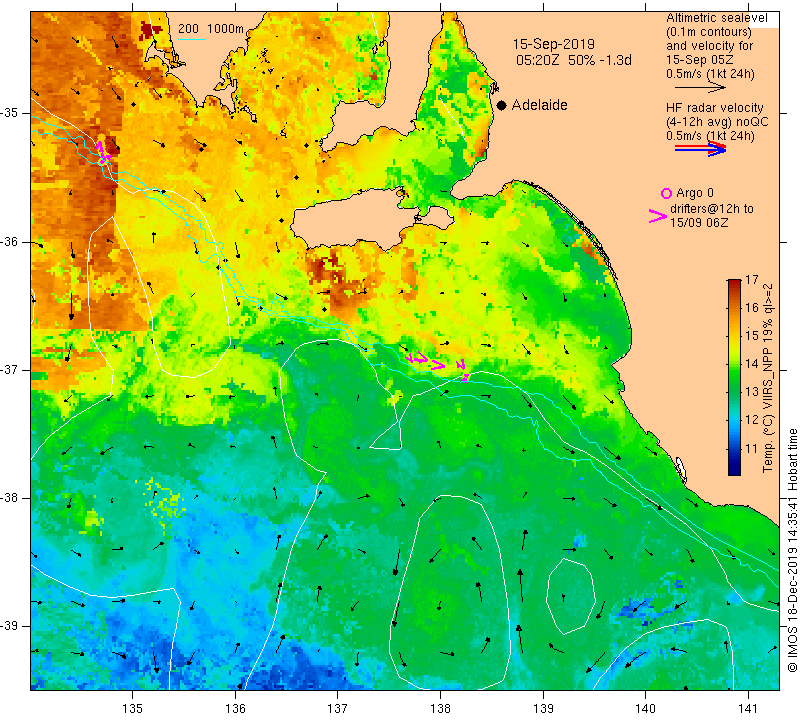Click the magenta Argo circle symbol
Viewport: 800px width, 720px height.
(666, 193)
